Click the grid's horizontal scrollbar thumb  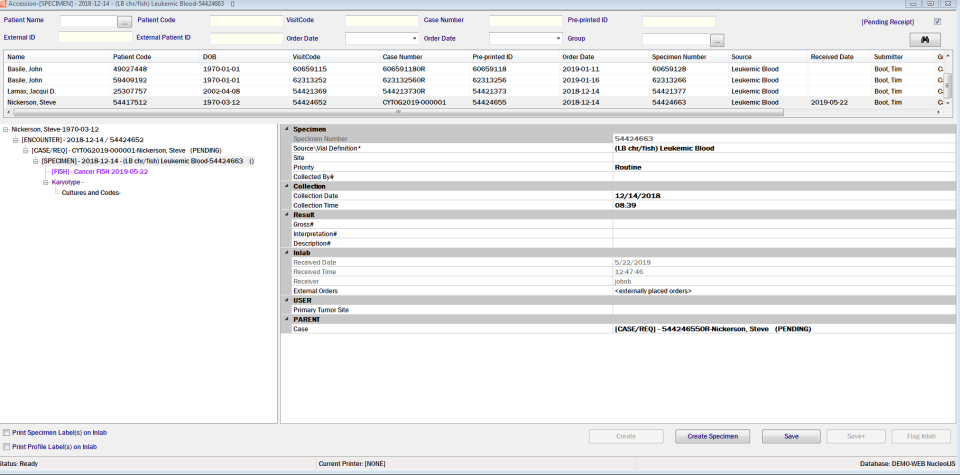point(398,113)
